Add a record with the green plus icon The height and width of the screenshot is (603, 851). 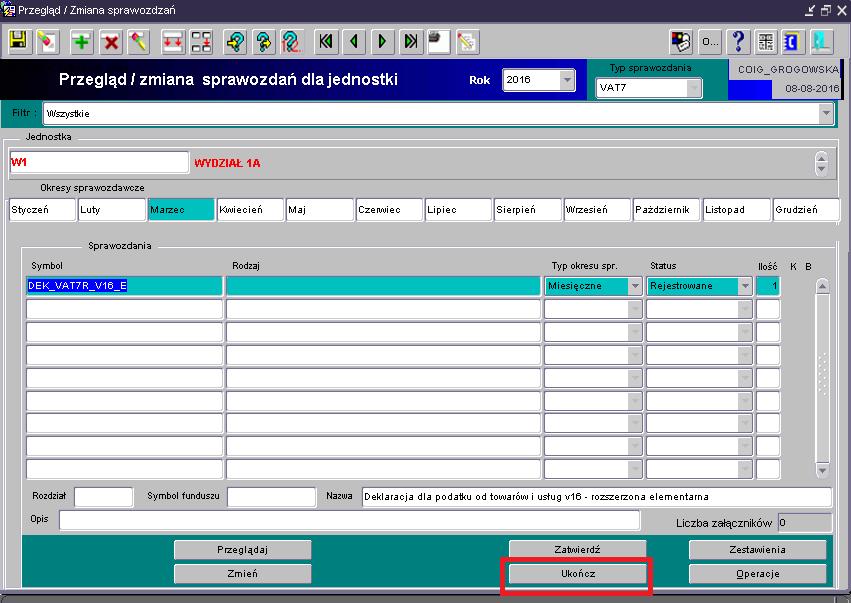(x=81, y=41)
